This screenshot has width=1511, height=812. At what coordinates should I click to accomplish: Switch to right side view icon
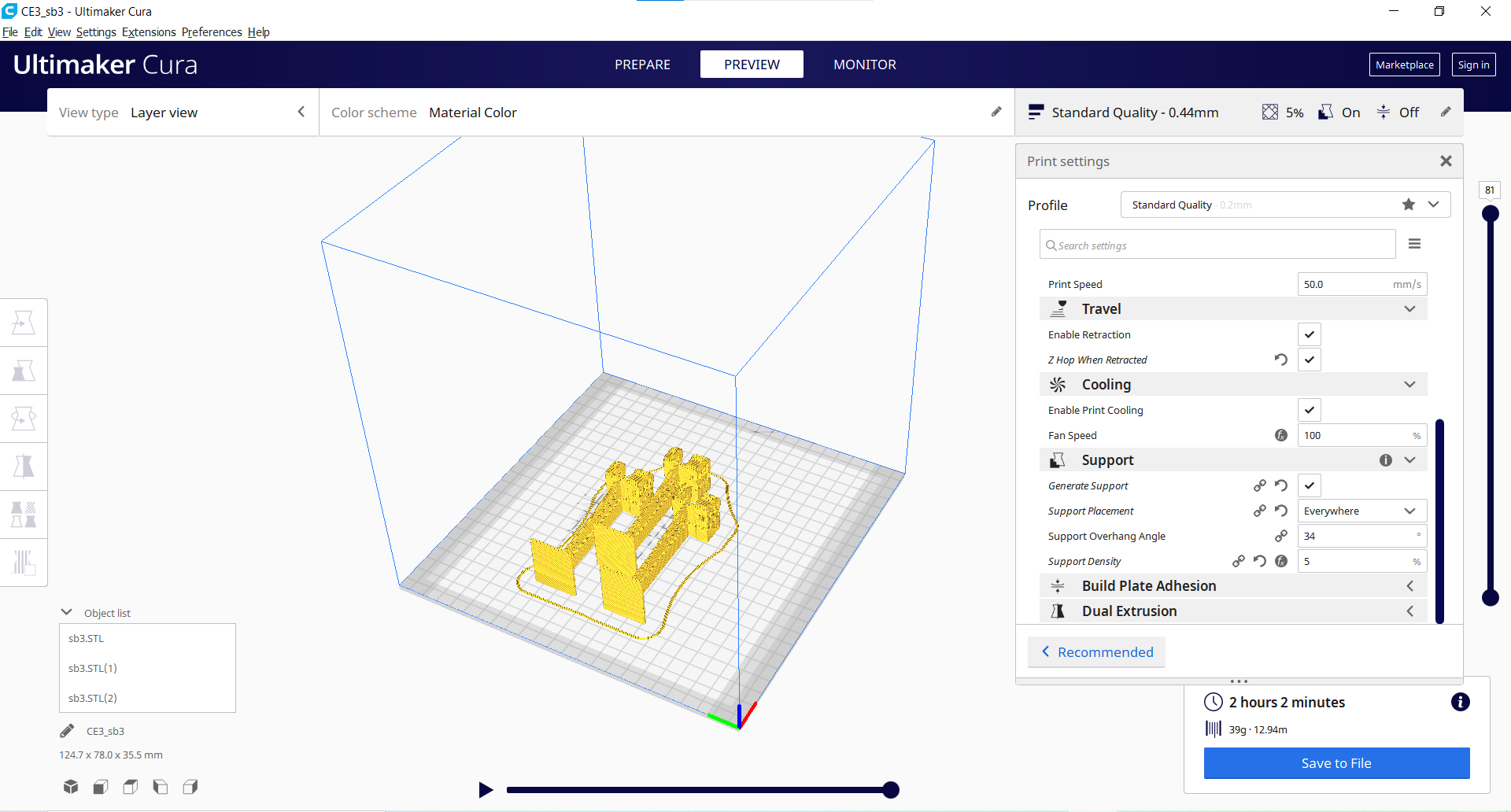click(x=190, y=787)
